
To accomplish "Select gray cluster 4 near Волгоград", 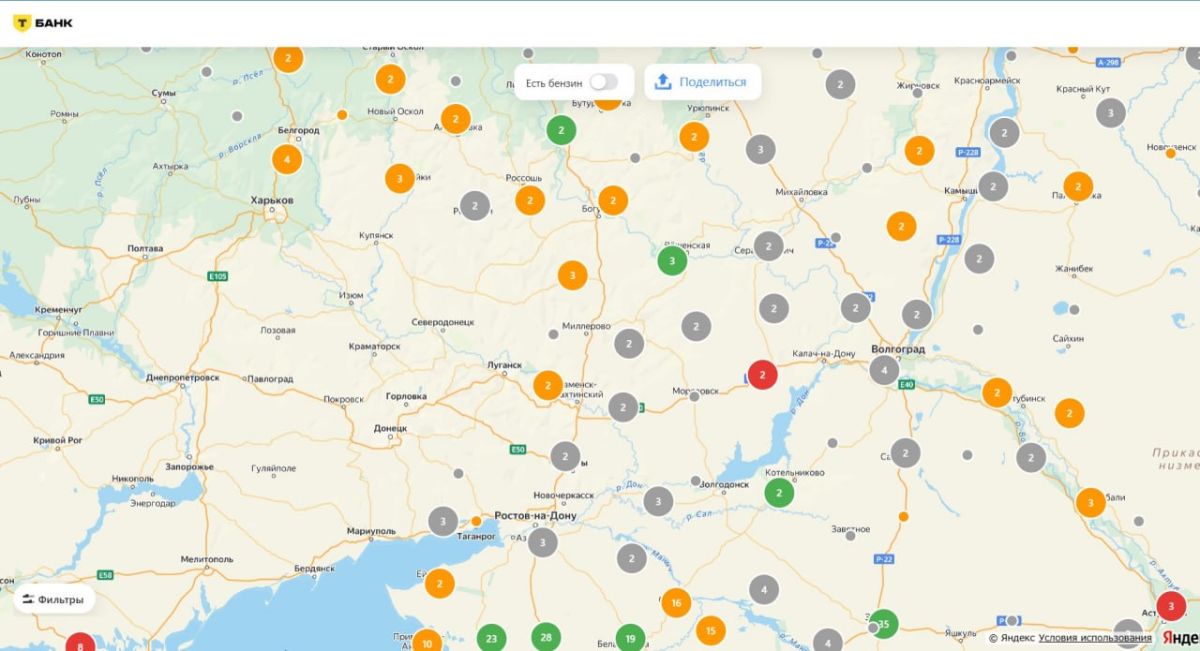I will 884,371.
